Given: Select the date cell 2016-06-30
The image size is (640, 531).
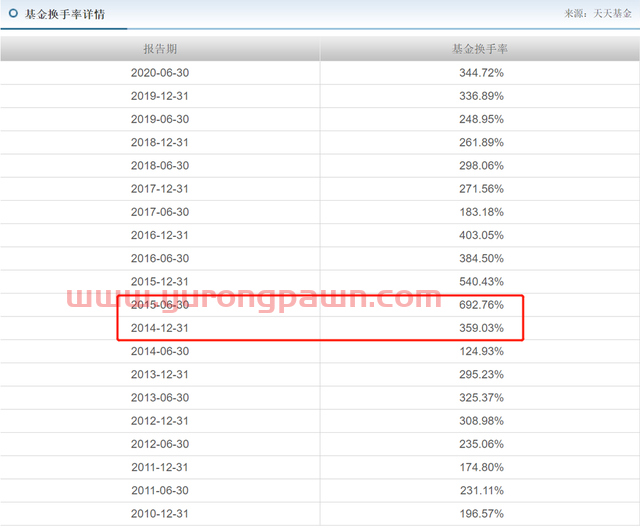Looking at the screenshot, I should [x=160, y=258].
